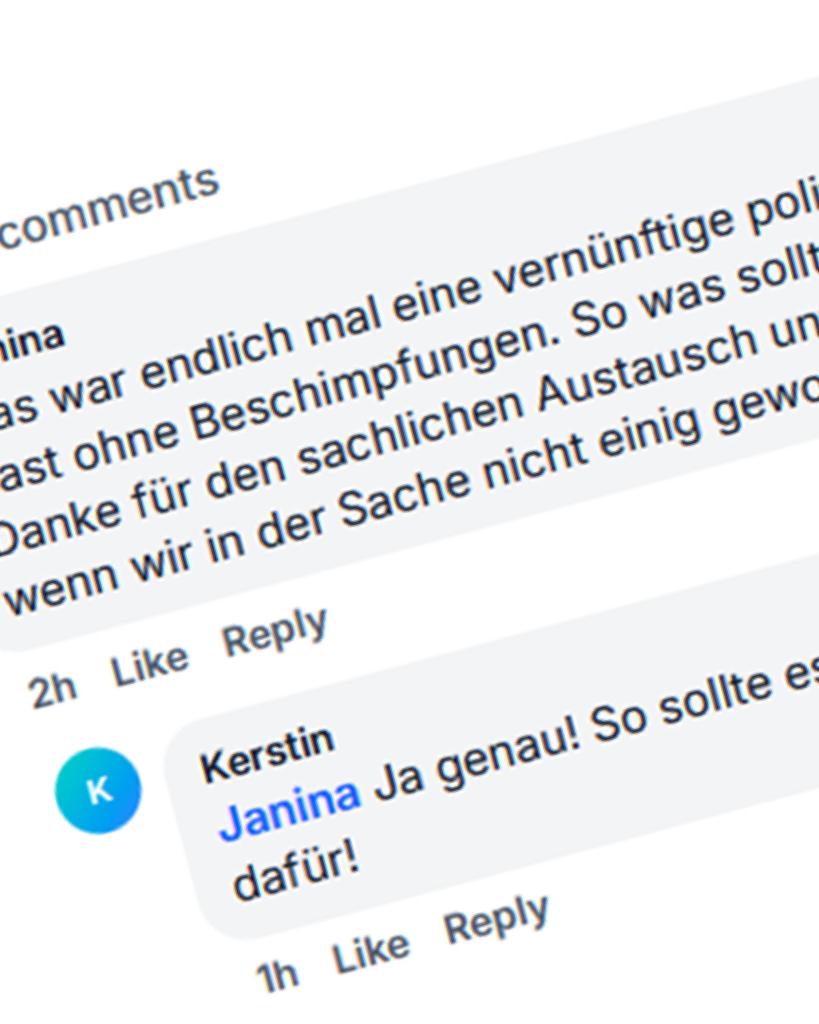Click the comments count heading

(108, 207)
